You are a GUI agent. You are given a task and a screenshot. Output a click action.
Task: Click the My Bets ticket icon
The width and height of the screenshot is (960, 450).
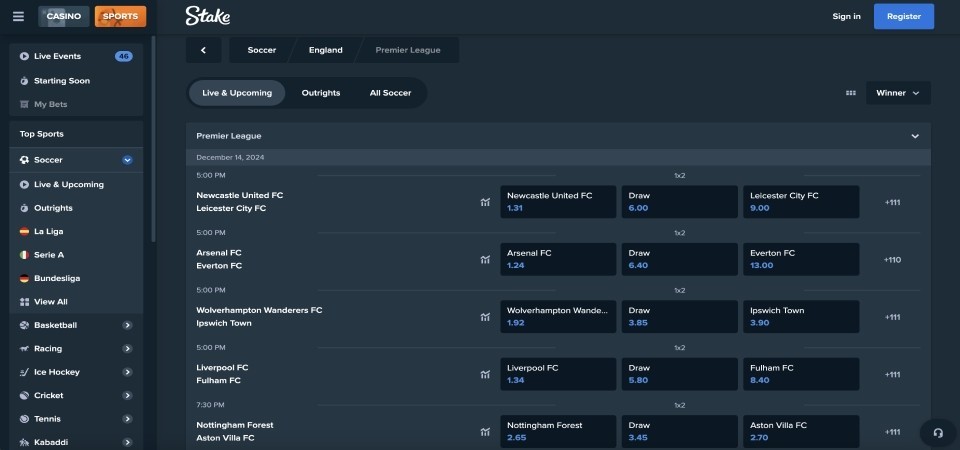click(24, 105)
